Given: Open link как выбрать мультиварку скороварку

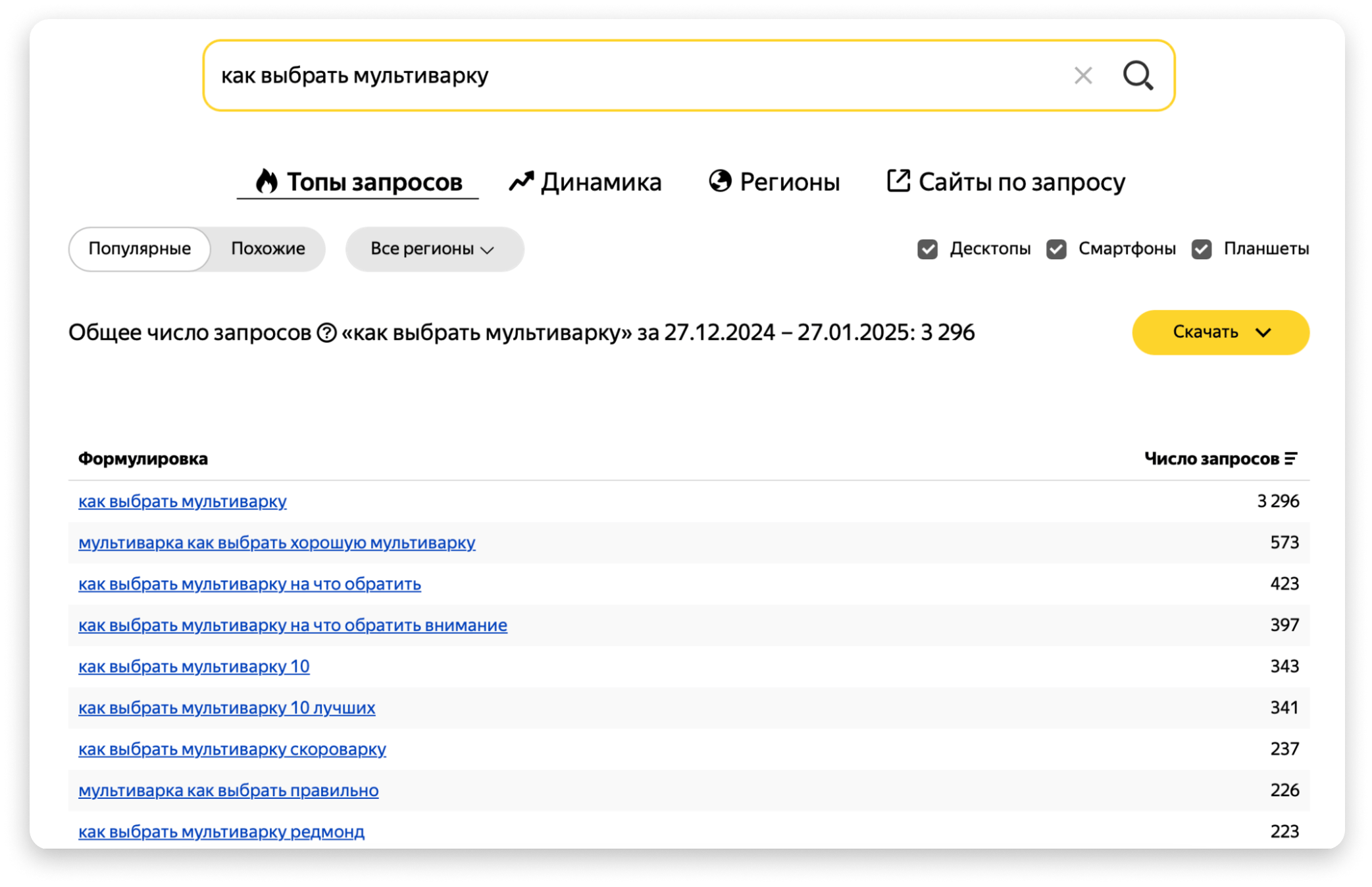Looking at the screenshot, I should pyautogui.click(x=232, y=749).
